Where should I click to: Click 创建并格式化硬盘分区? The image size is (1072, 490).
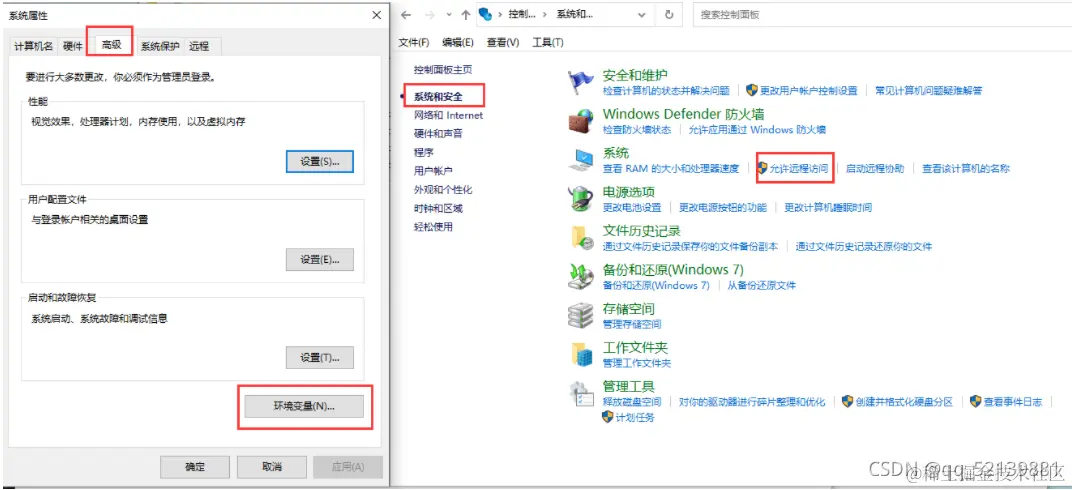904,403
